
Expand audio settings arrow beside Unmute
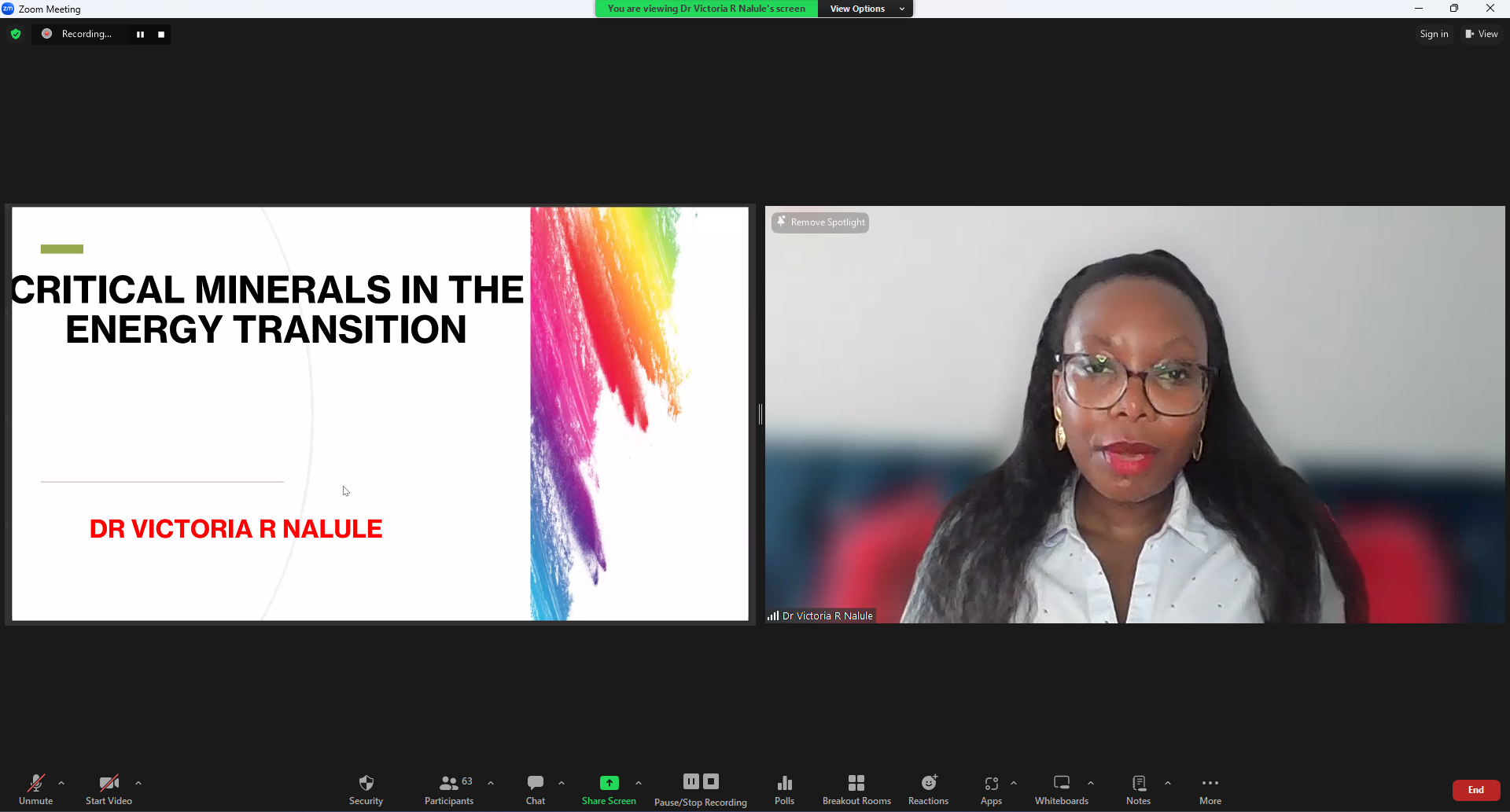pyautogui.click(x=61, y=783)
